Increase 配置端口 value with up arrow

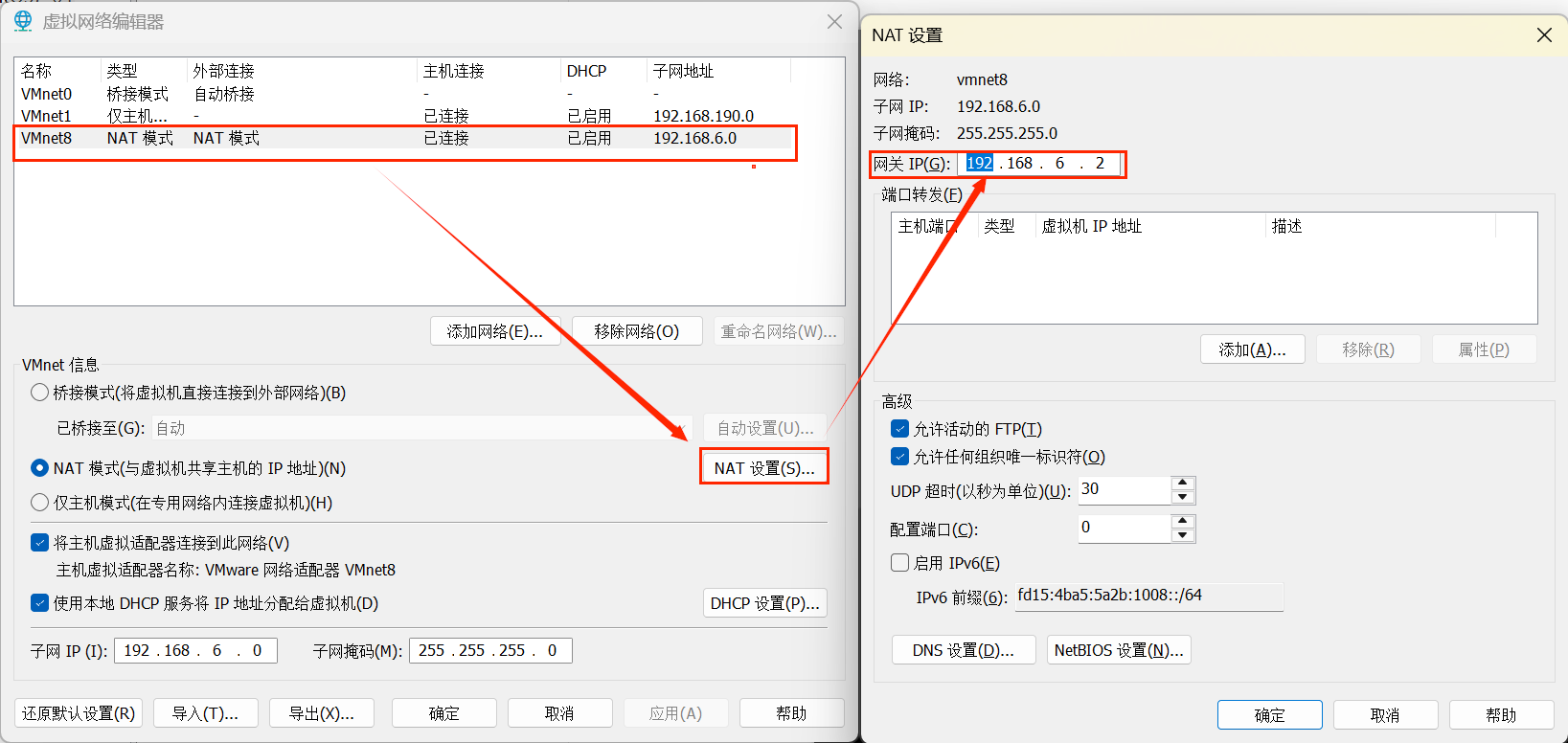[1183, 522]
